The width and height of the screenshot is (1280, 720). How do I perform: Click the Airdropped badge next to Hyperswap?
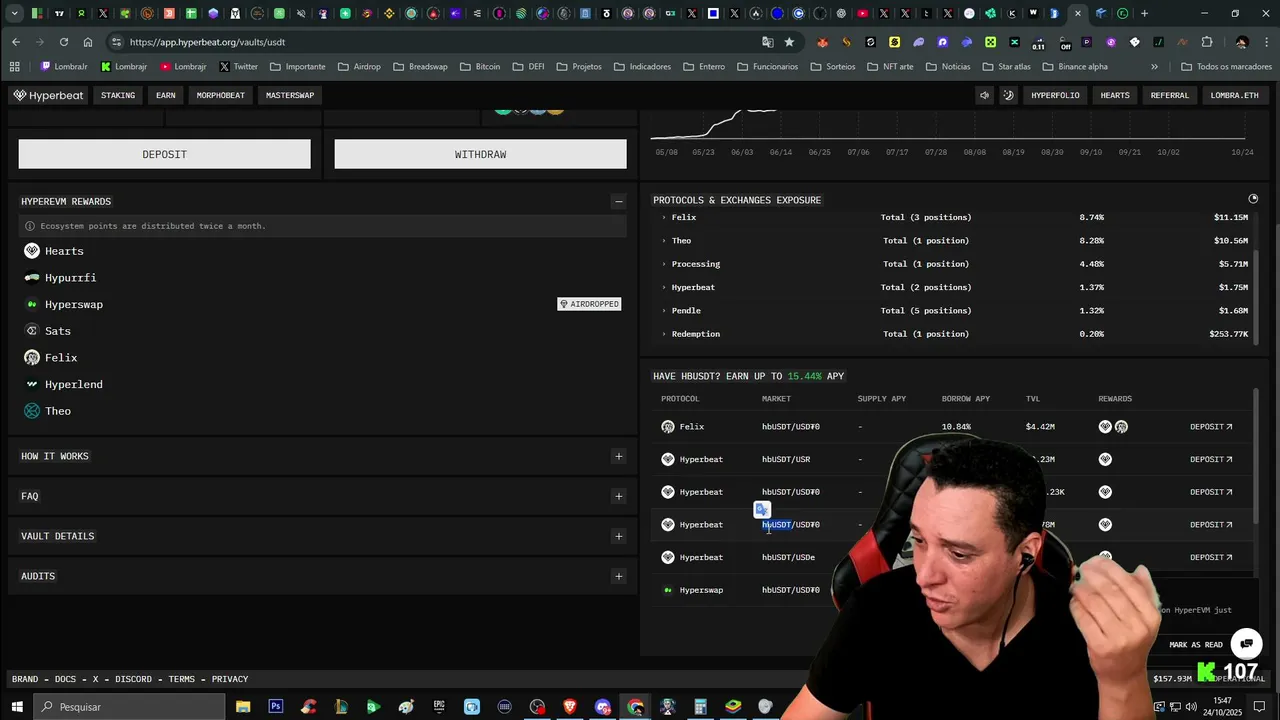point(590,304)
